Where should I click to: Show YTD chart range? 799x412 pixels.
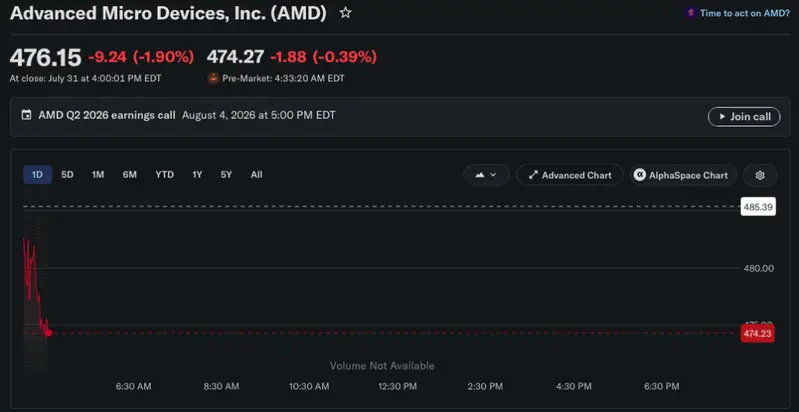tap(165, 175)
